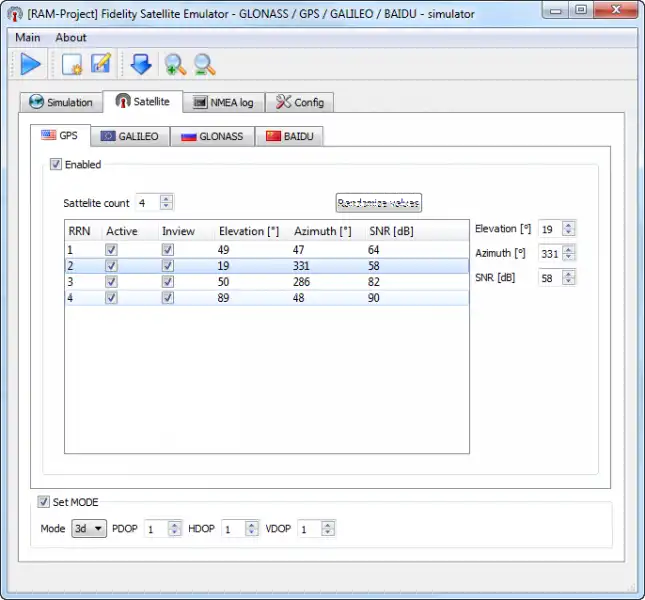This screenshot has height=600, width=645.
Task: Open the About menu
Action: (71, 37)
